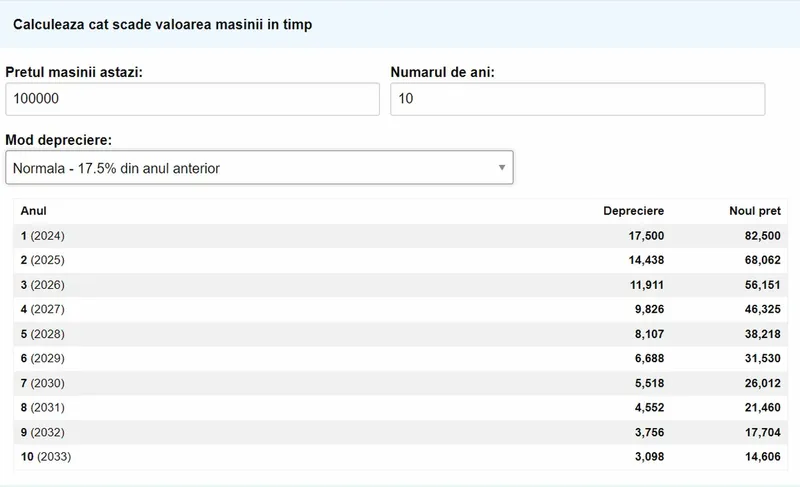Select the row for year 2 (2025)
Viewport: 800px width, 487px height.
tap(401, 260)
